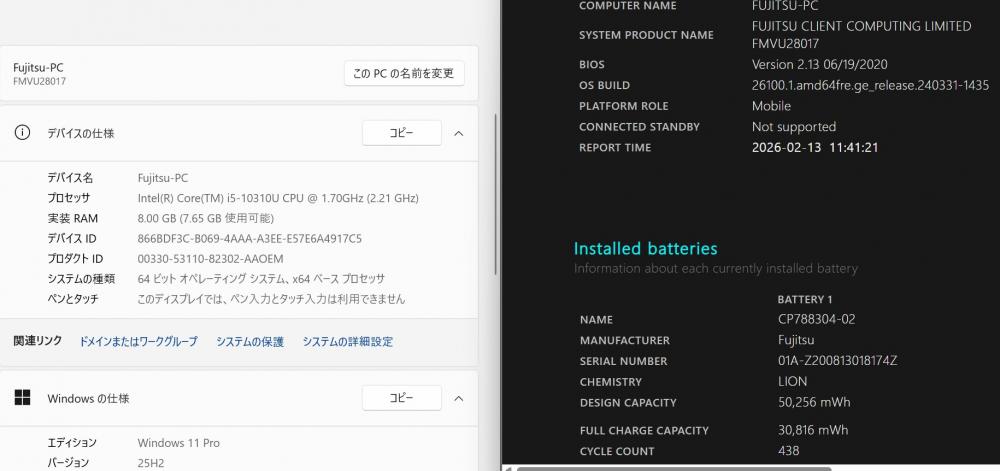Screen dimensions: 1000x471
Task: Select the device ID 866BDF3C value
Action: coord(250,239)
